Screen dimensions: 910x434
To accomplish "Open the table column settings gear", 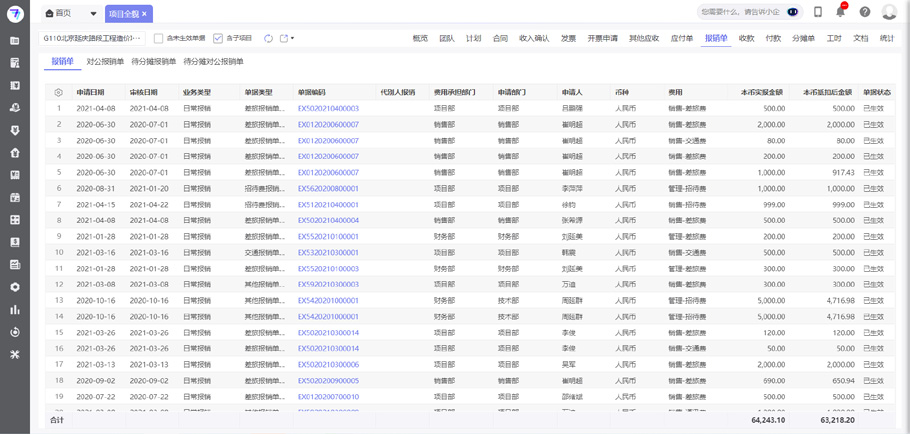I will click(x=58, y=92).
